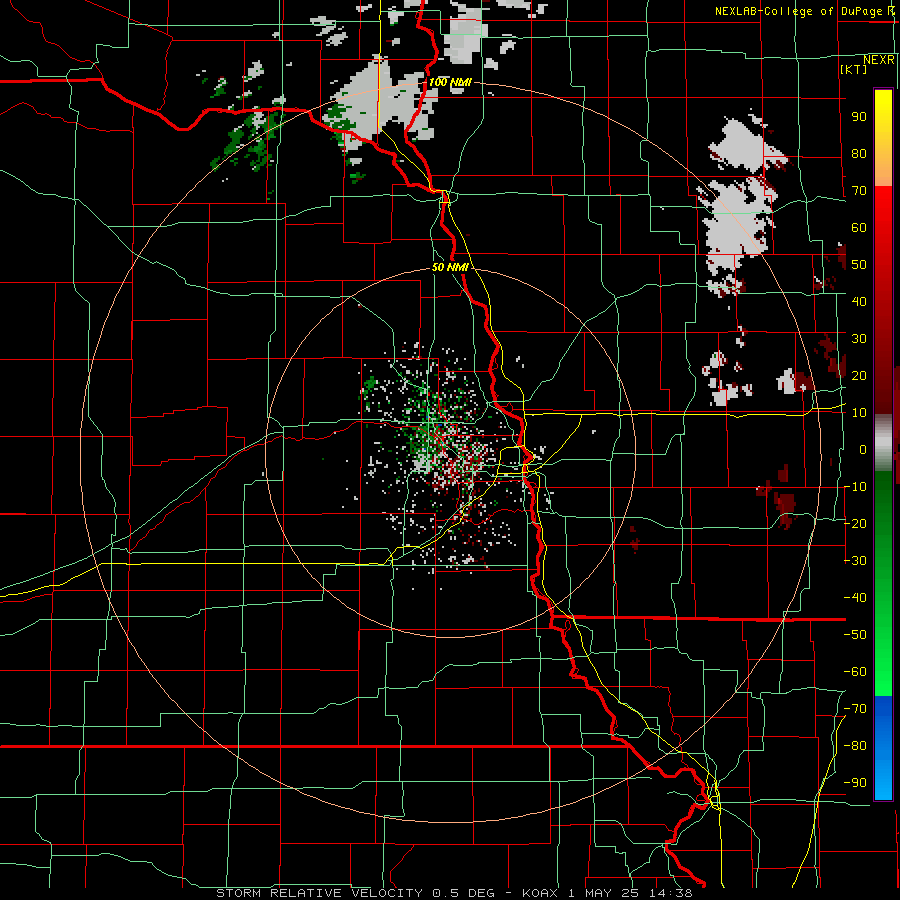
Task: Select the positive 80 value on the velocity scale
Action: [x=859, y=153]
